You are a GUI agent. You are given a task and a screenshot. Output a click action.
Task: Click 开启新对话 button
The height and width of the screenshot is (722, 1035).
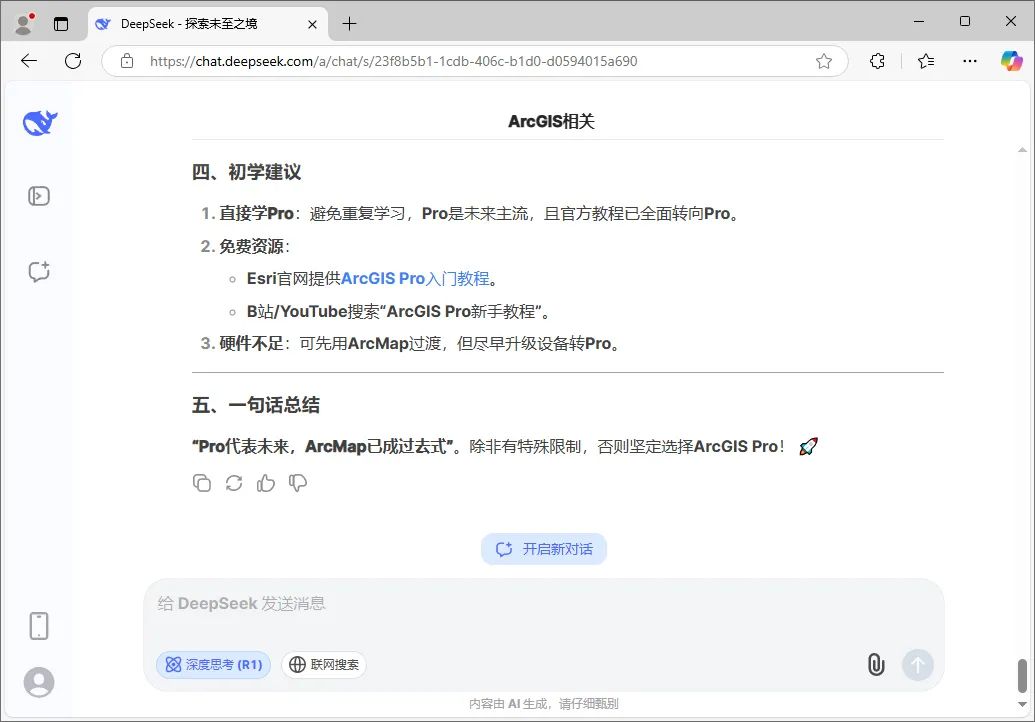tap(543, 548)
